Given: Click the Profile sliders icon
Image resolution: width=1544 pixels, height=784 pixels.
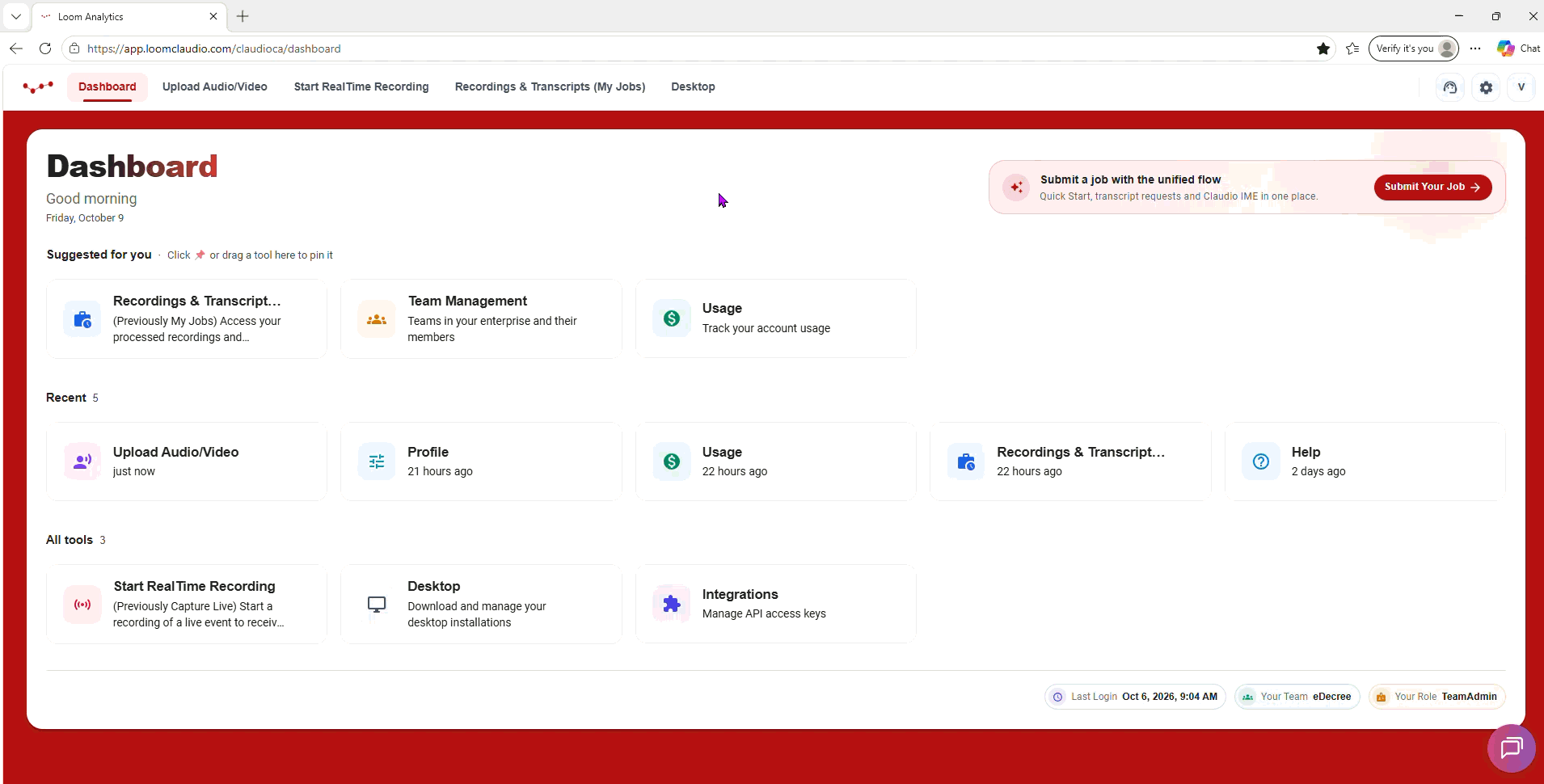Looking at the screenshot, I should [377, 462].
